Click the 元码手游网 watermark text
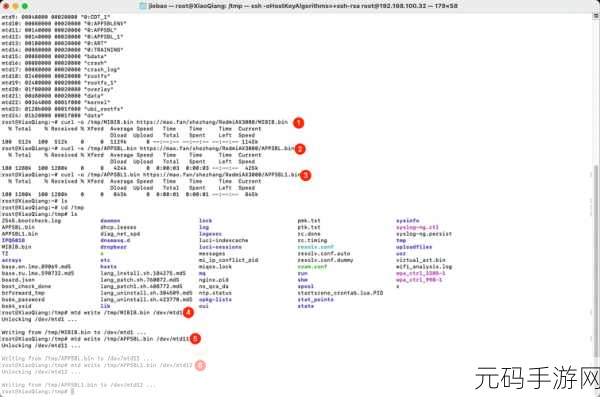The height and width of the screenshot is (397, 600). (537, 378)
